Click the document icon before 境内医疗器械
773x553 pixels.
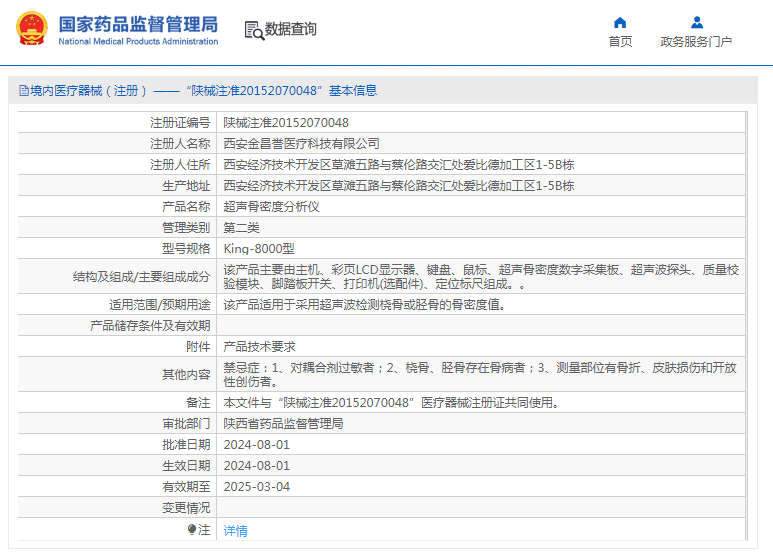[x=24, y=91]
